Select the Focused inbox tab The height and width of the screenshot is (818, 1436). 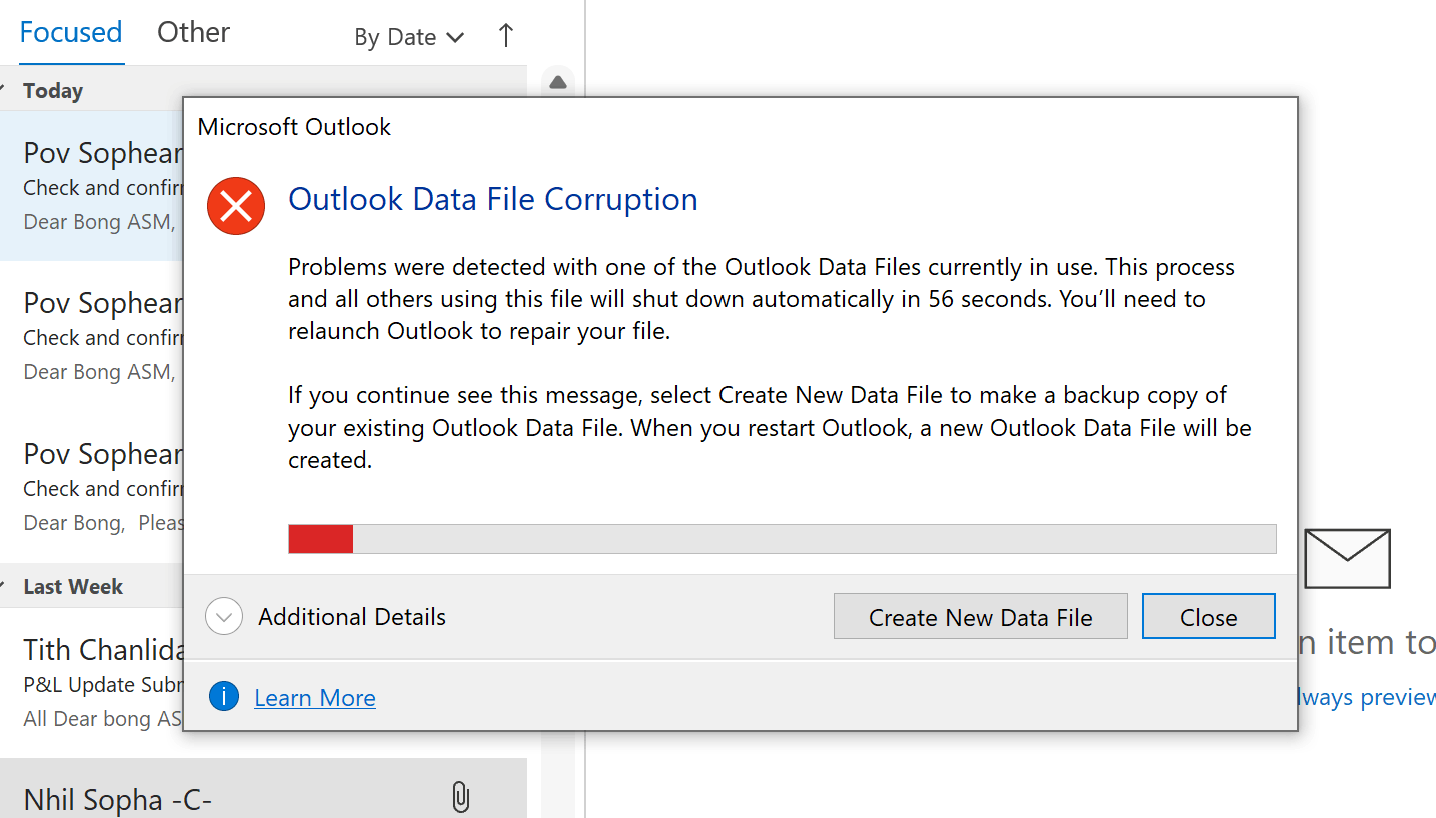point(70,31)
